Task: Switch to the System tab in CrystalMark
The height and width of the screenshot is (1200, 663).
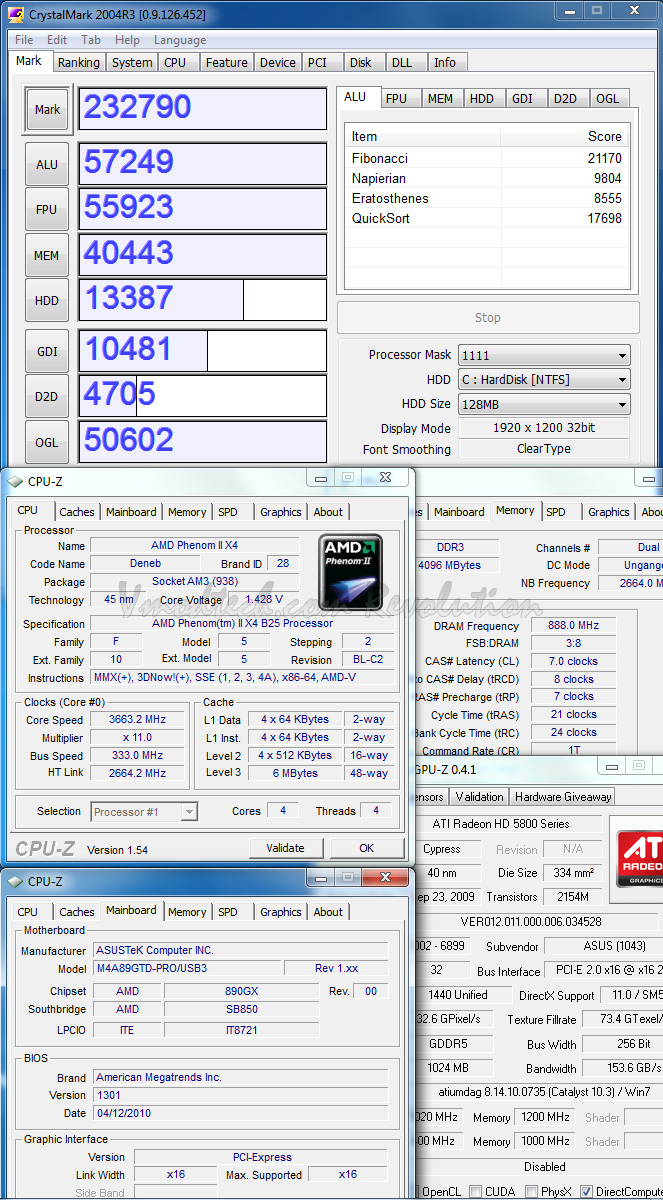Action: pos(132,62)
